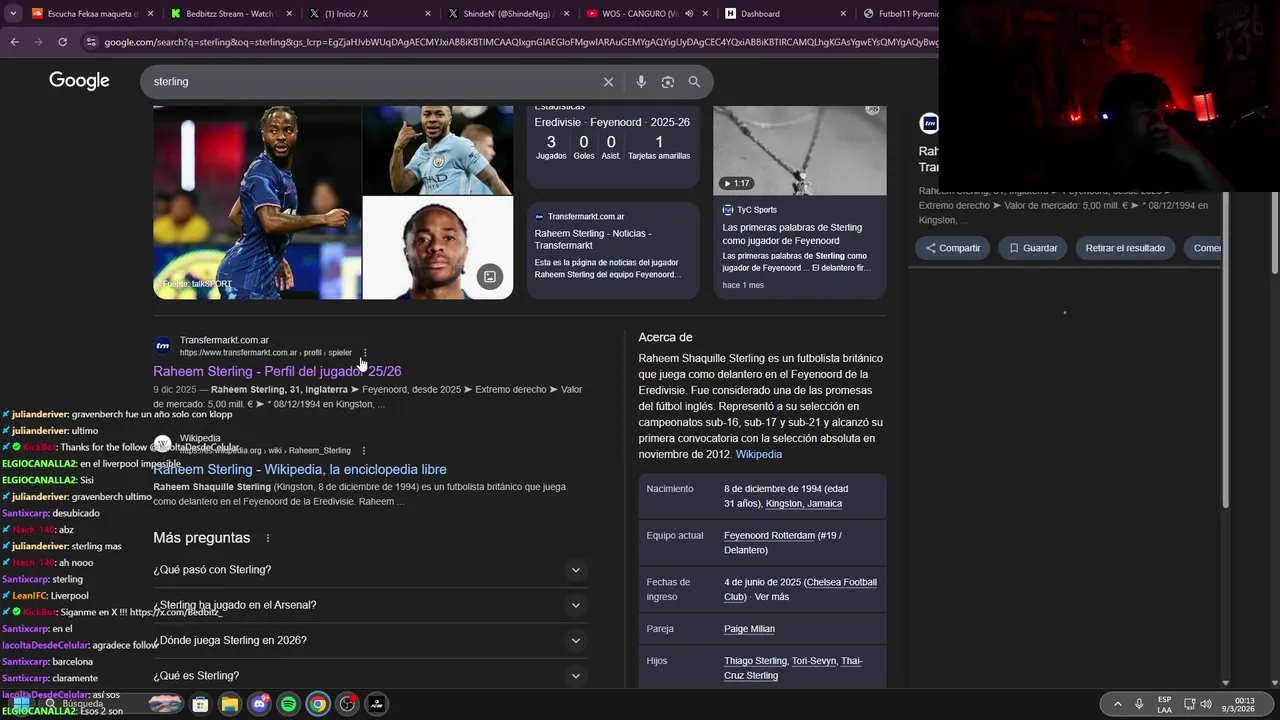This screenshot has height=720, width=1280.
Task: Open the tab search dropdown arrow
Action: [x=13, y=14]
